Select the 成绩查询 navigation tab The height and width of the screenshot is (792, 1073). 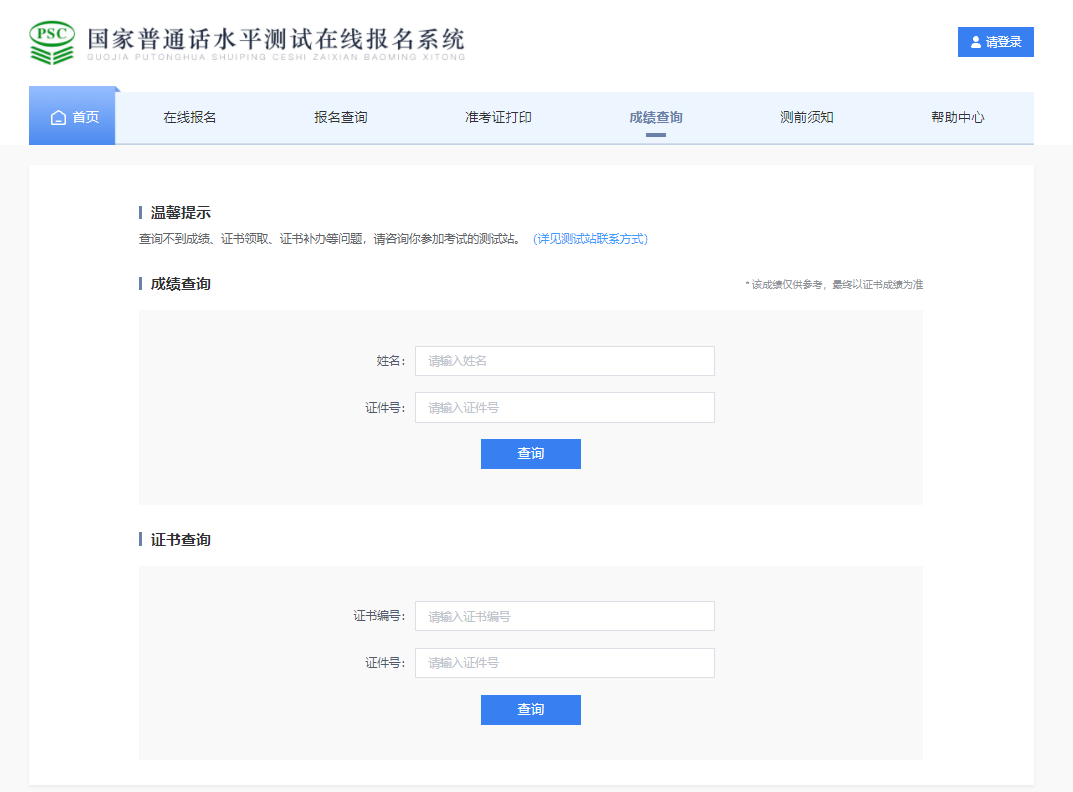coord(656,118)
